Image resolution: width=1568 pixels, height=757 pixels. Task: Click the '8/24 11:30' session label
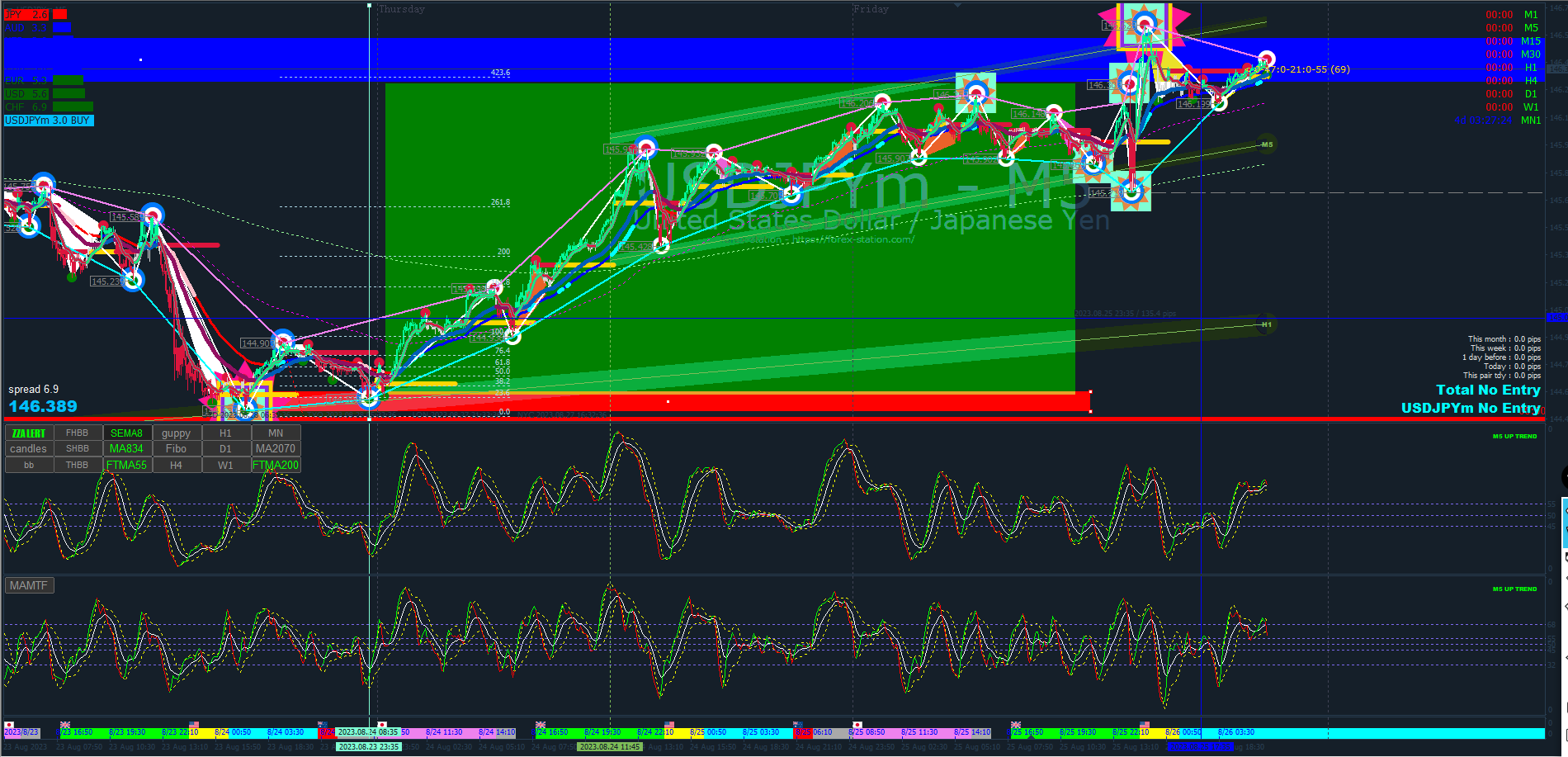pyautogui.click(x=444, y=732)
